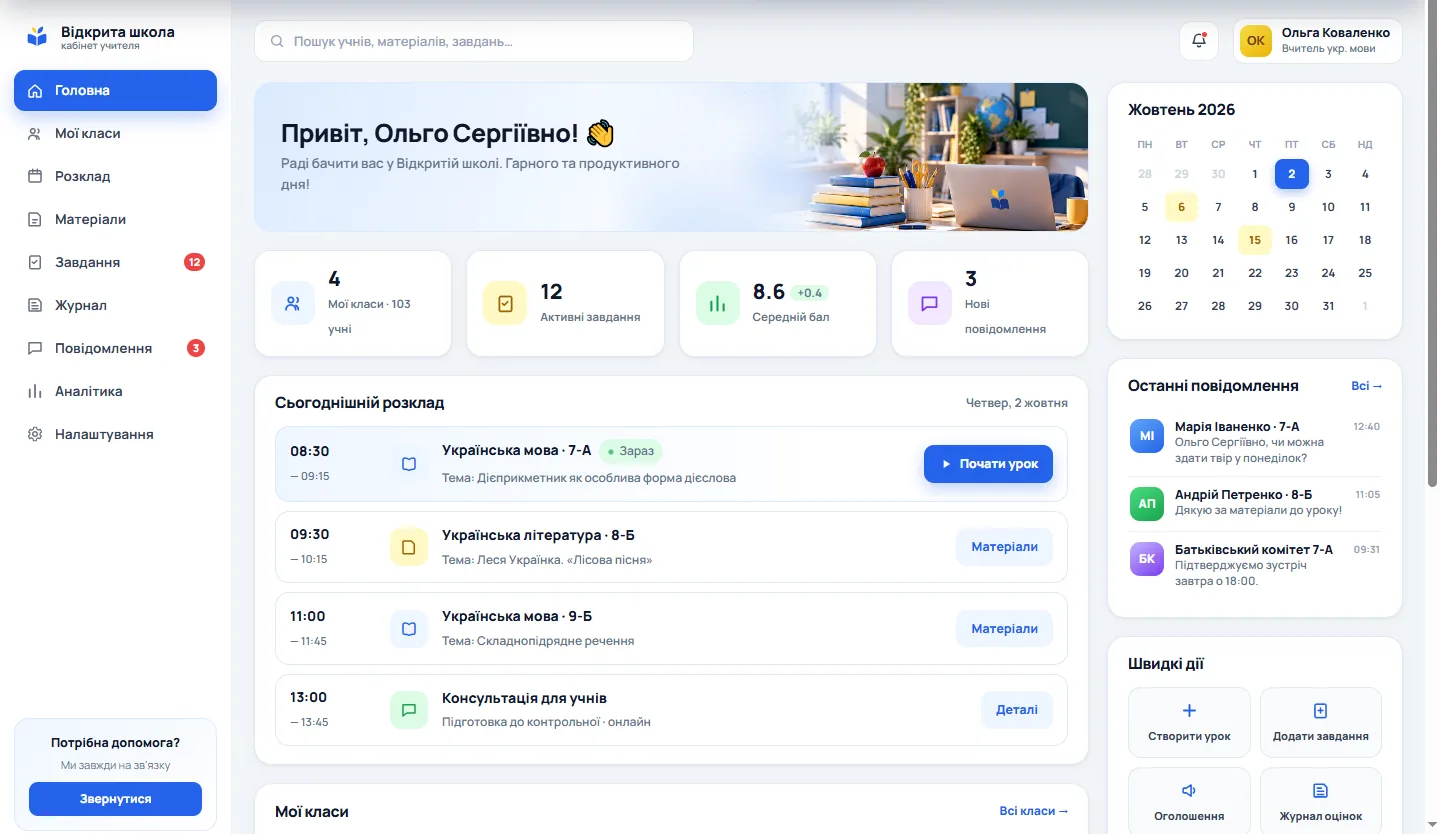Viewport: 1440px width, 834px height.
Task: Click the Створити урок quick action
Action: (x=1189, y=722)
